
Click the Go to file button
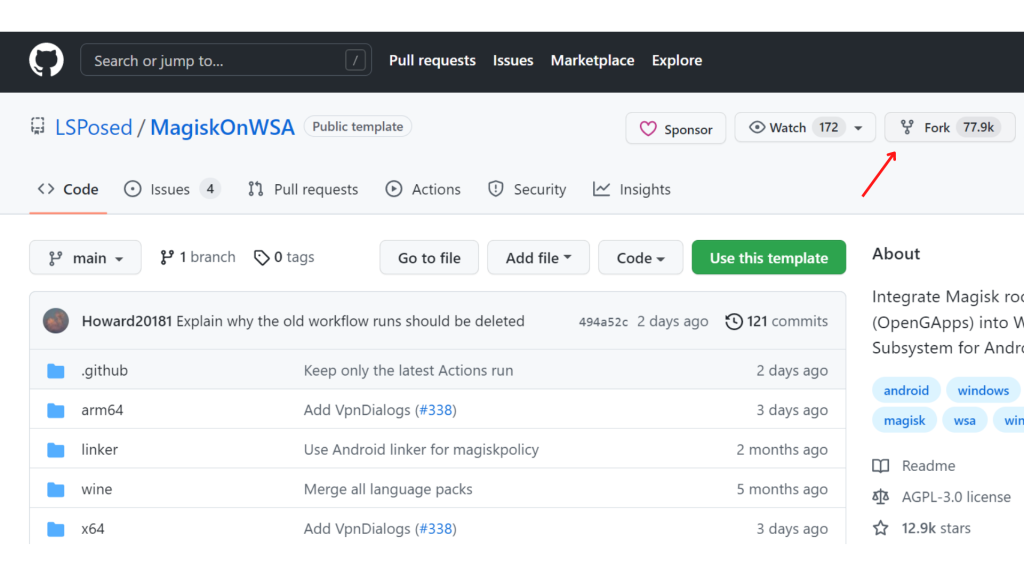pyautogui.click(x=429, y=257)
